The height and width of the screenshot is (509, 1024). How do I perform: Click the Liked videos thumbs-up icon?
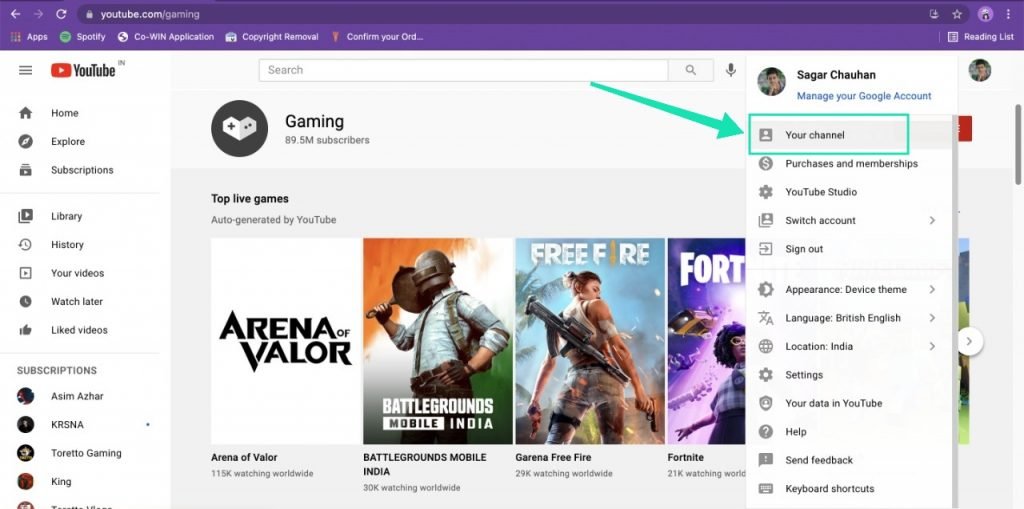coord(25,330)
